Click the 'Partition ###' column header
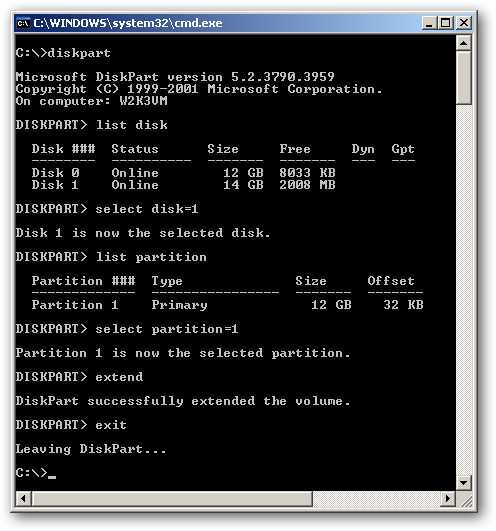496x531 pixels. point(83,281)
